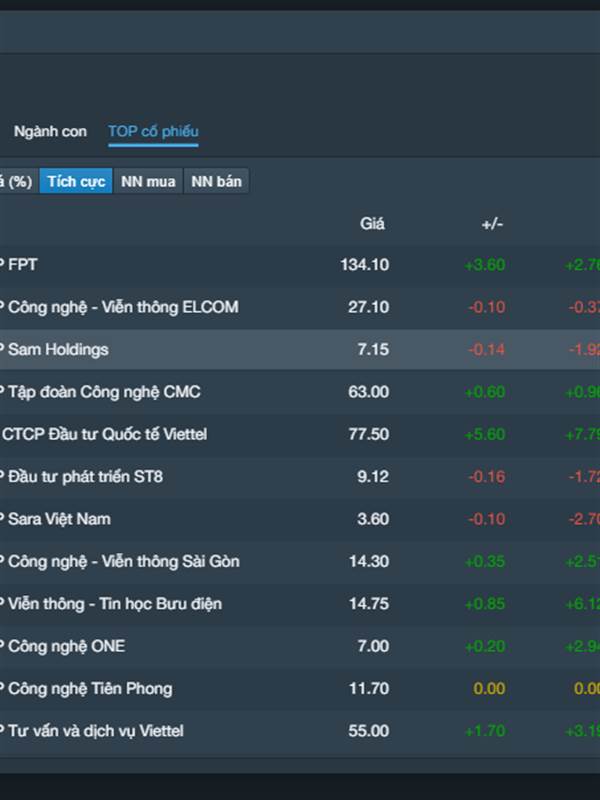Click the Viettel price 77.50
The width and height of the screenshot is (600, 800).
pyautogui.click(x=368, y=434)
